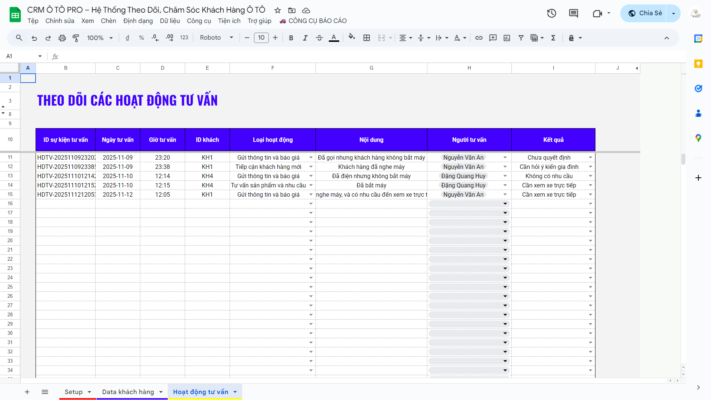Switch to the 'Setup' sheet tab
Screen dimensions: 711x400
click(x=73, y=391)
